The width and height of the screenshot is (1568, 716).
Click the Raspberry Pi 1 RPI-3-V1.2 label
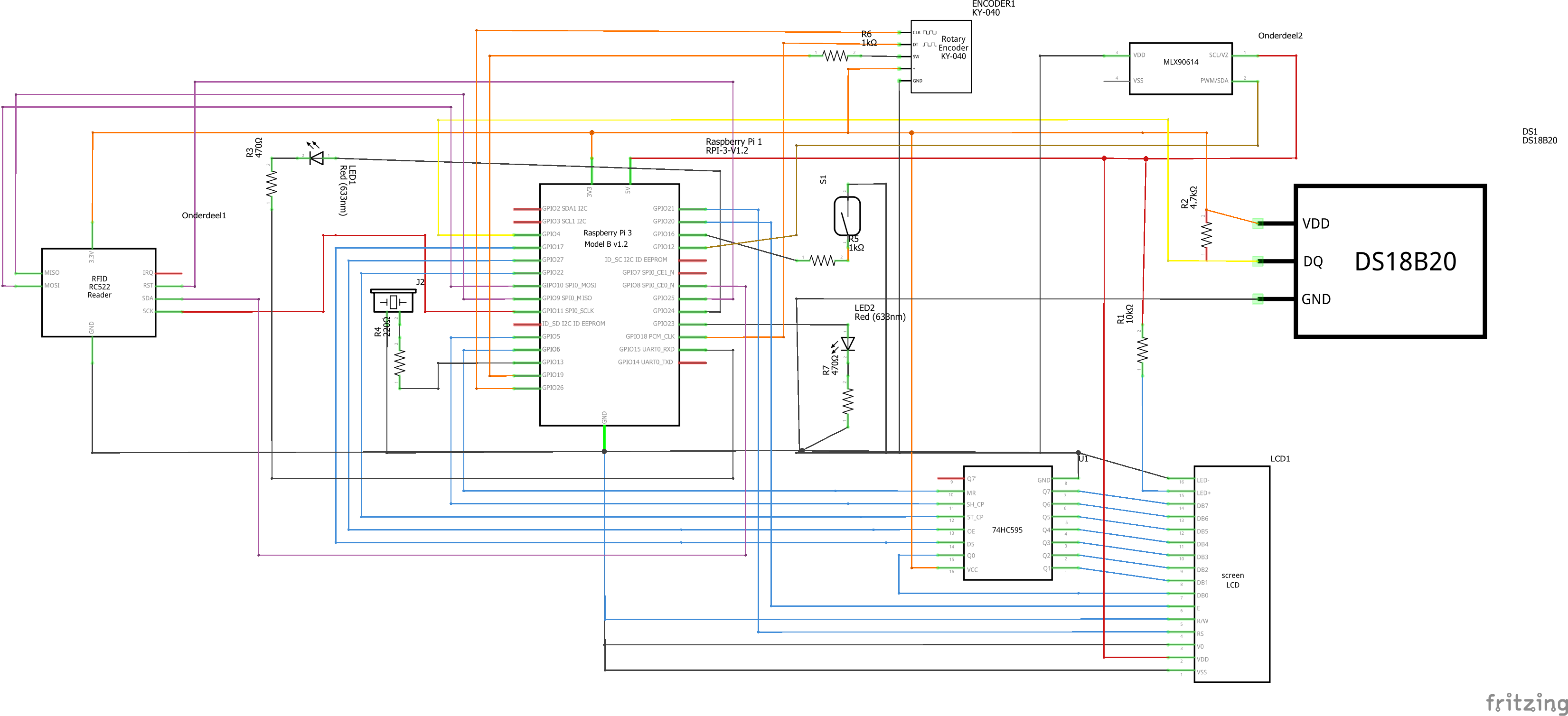click(x=733, y=146)
